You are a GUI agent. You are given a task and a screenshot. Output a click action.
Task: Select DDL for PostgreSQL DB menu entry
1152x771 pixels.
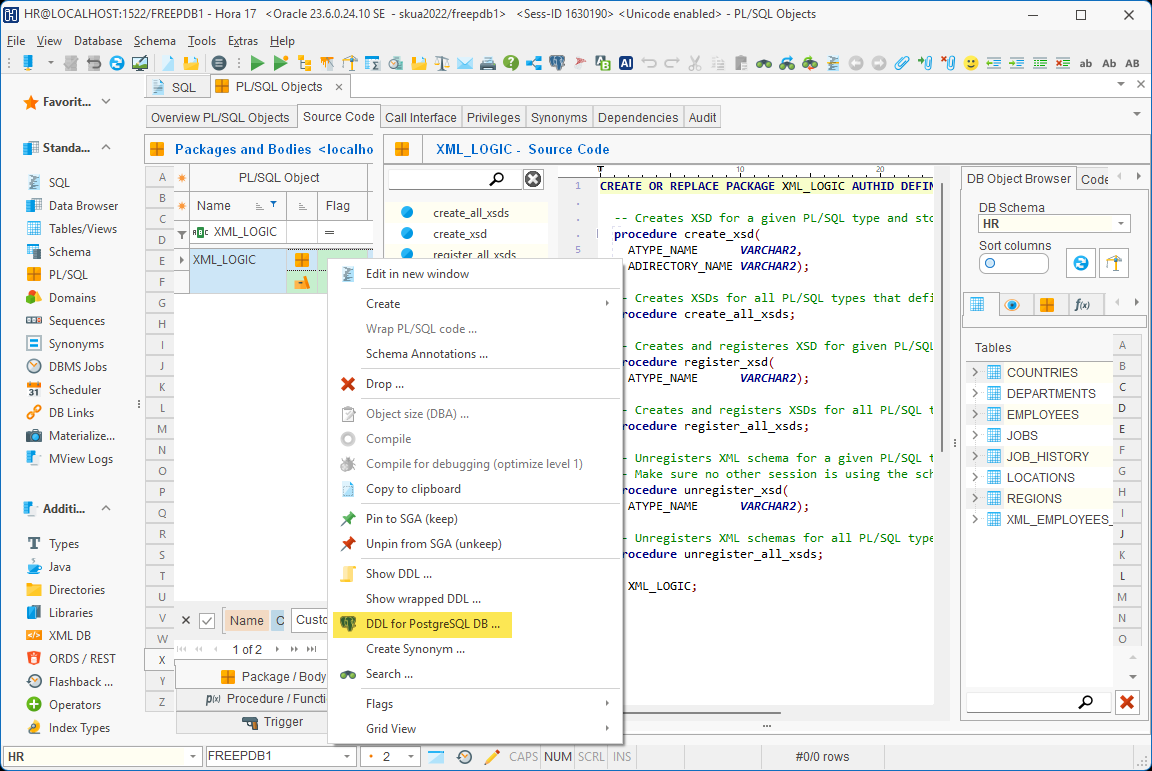click(x=432, y=624)
